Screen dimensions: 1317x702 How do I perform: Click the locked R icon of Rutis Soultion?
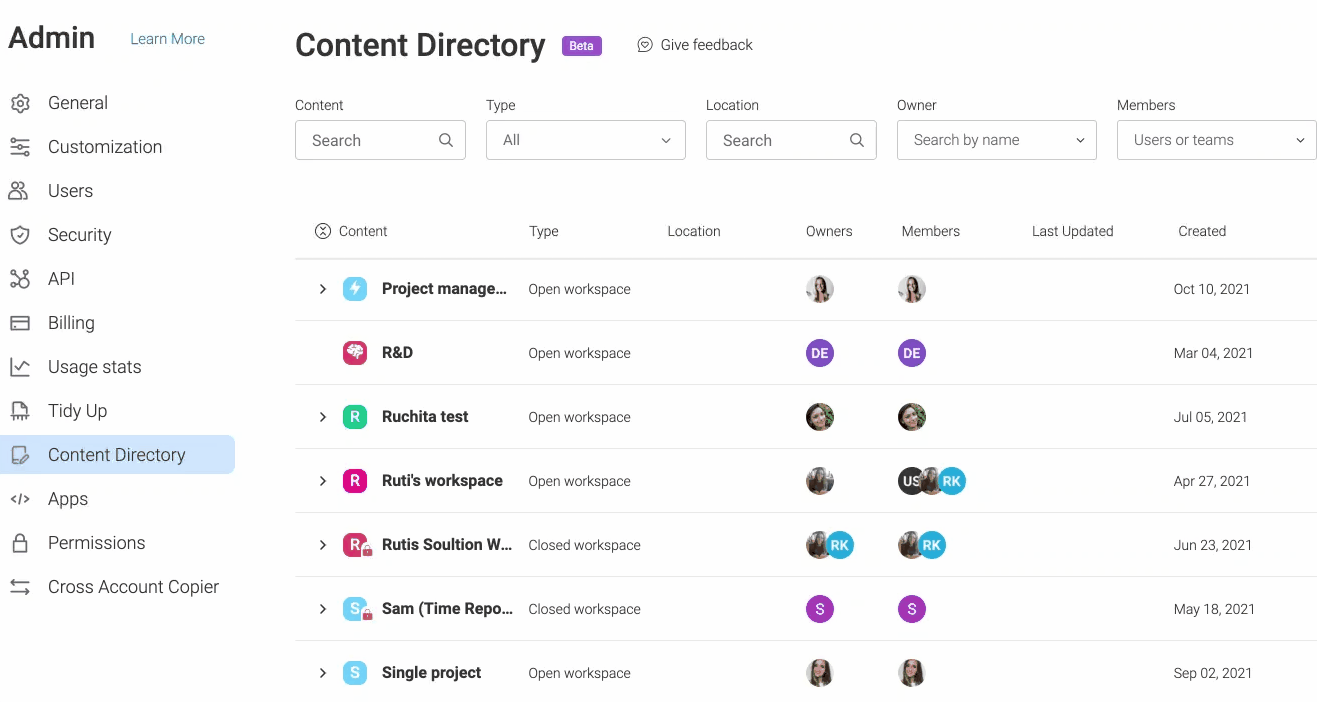click(x=357, y=545)
